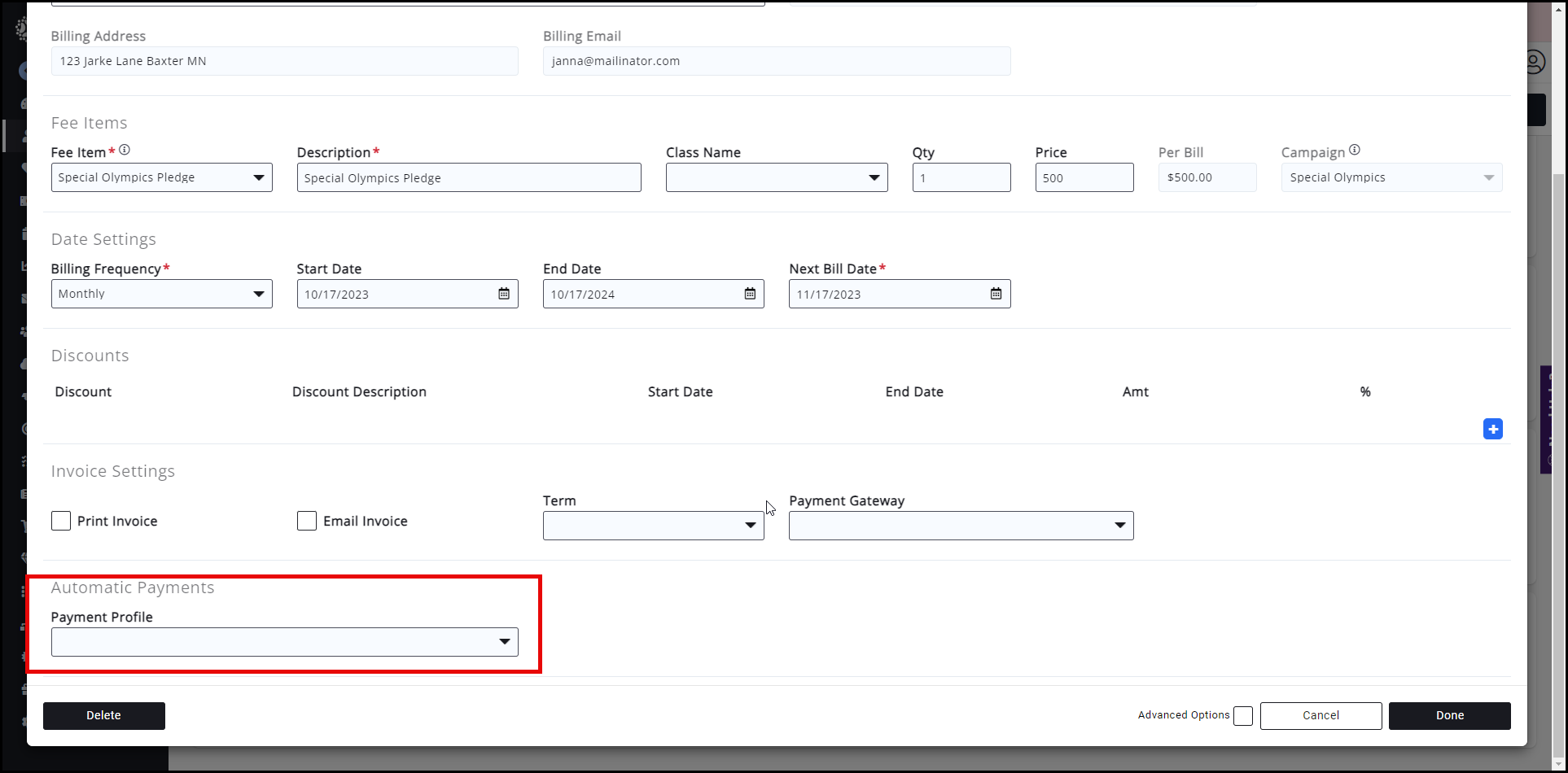
Task: Click the Price input field
Action: point(1084,177)
